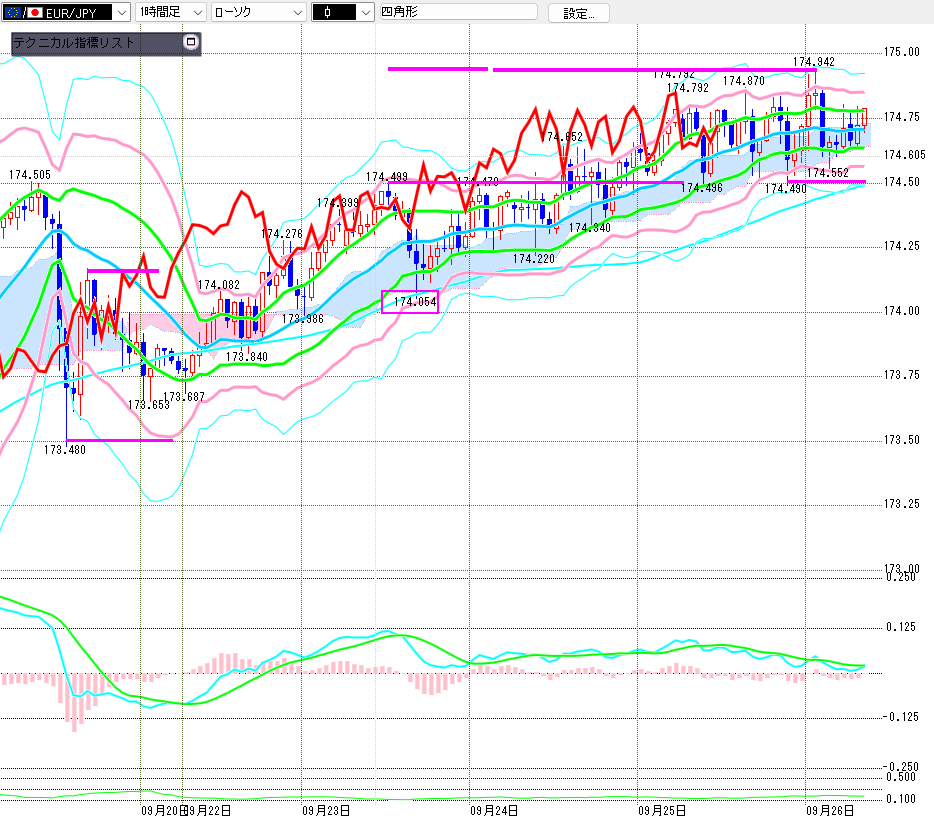The width and height of the screenshot is (934, 820).
Task: Expand the 1時間足 timeframe dropdown
Action: coord(196,13)
